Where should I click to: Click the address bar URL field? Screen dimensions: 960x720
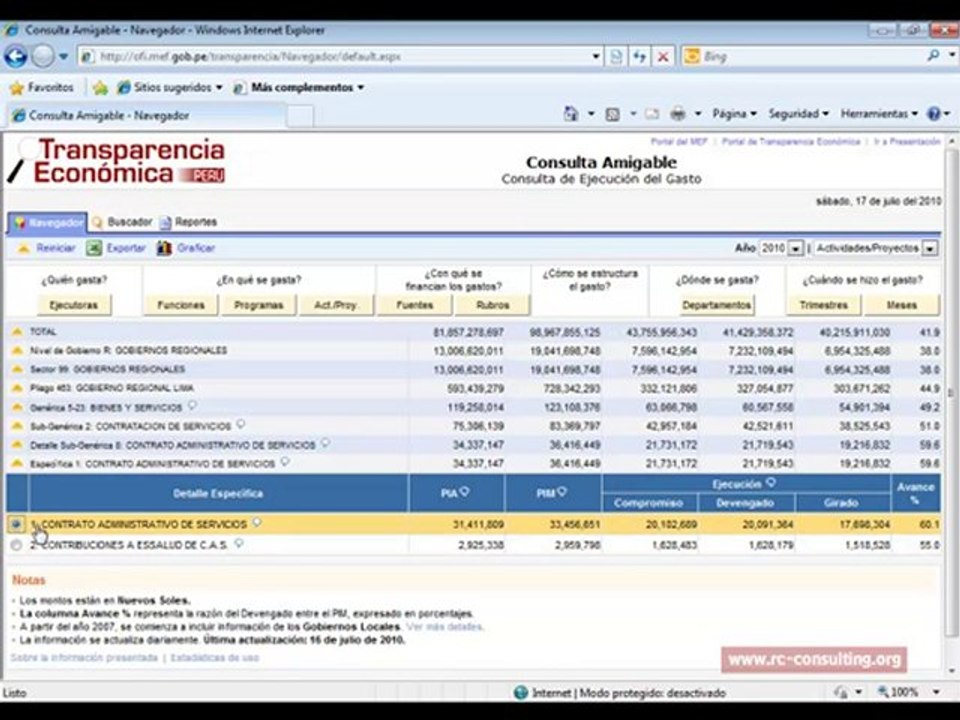[336, 56]
